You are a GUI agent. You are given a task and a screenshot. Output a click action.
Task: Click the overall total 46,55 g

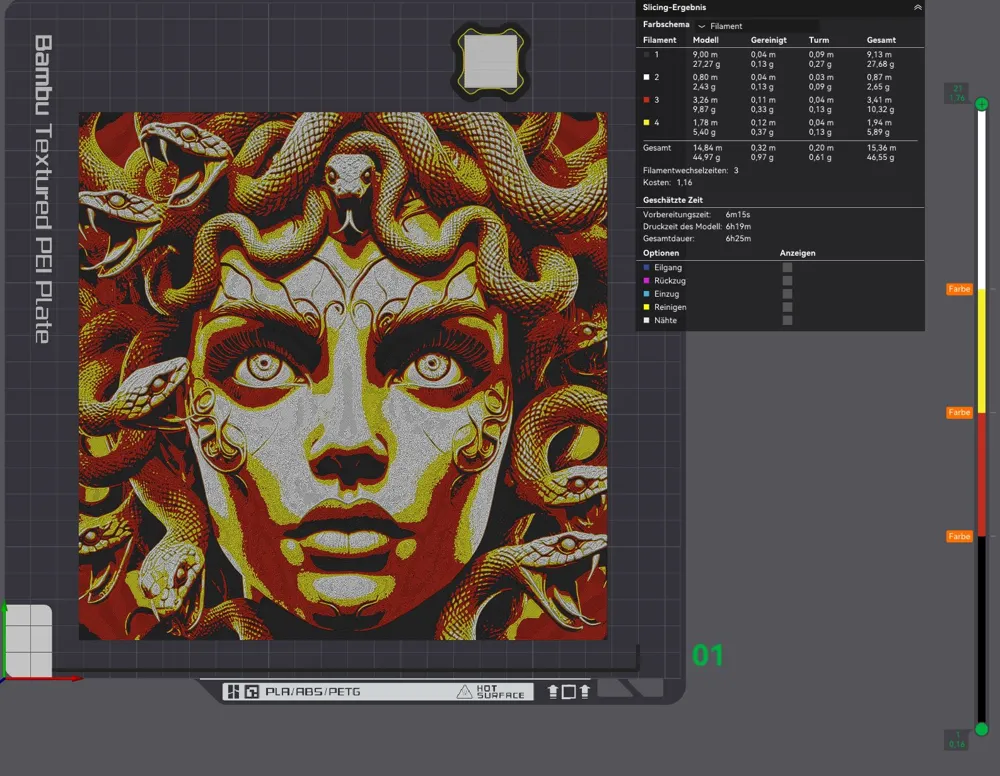point(881,157)
